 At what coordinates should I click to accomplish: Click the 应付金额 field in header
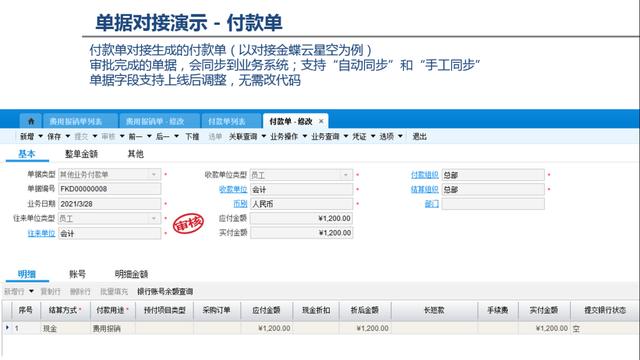[x=302, y=218]
